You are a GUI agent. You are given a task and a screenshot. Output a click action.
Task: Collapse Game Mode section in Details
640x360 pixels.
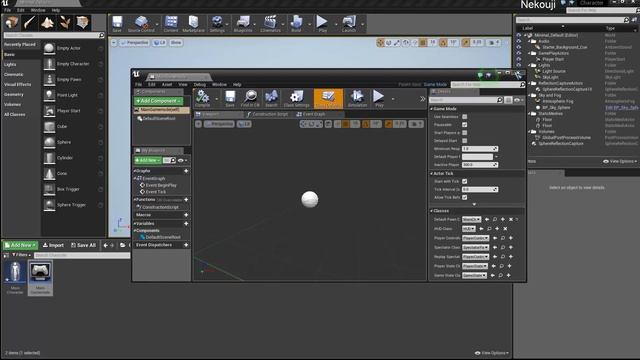coord(432,109)
